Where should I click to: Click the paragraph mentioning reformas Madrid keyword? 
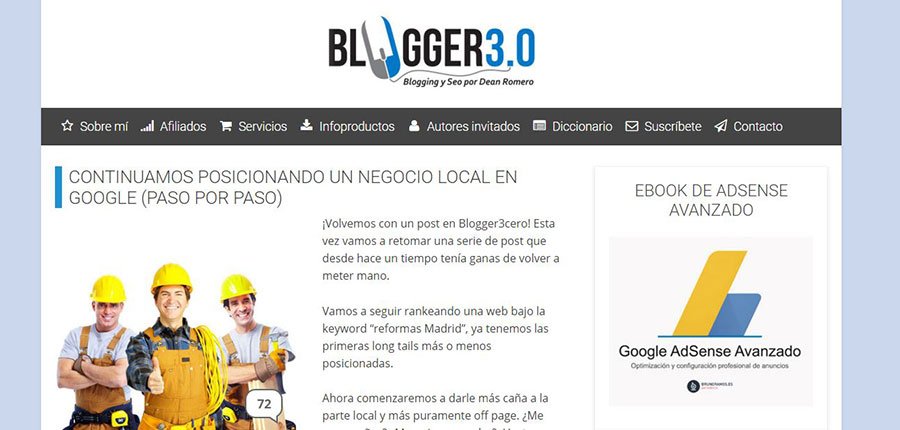[x=435, y=338]
